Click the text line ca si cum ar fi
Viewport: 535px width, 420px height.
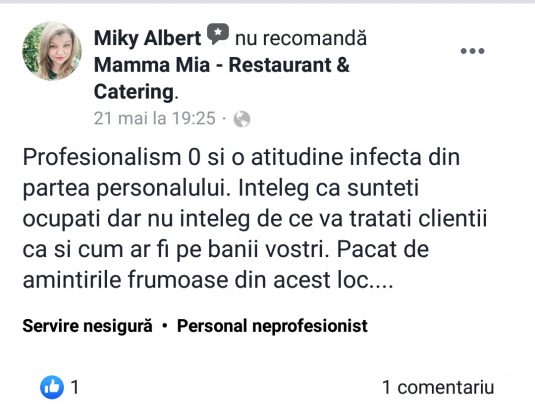[x=226, y=249]
